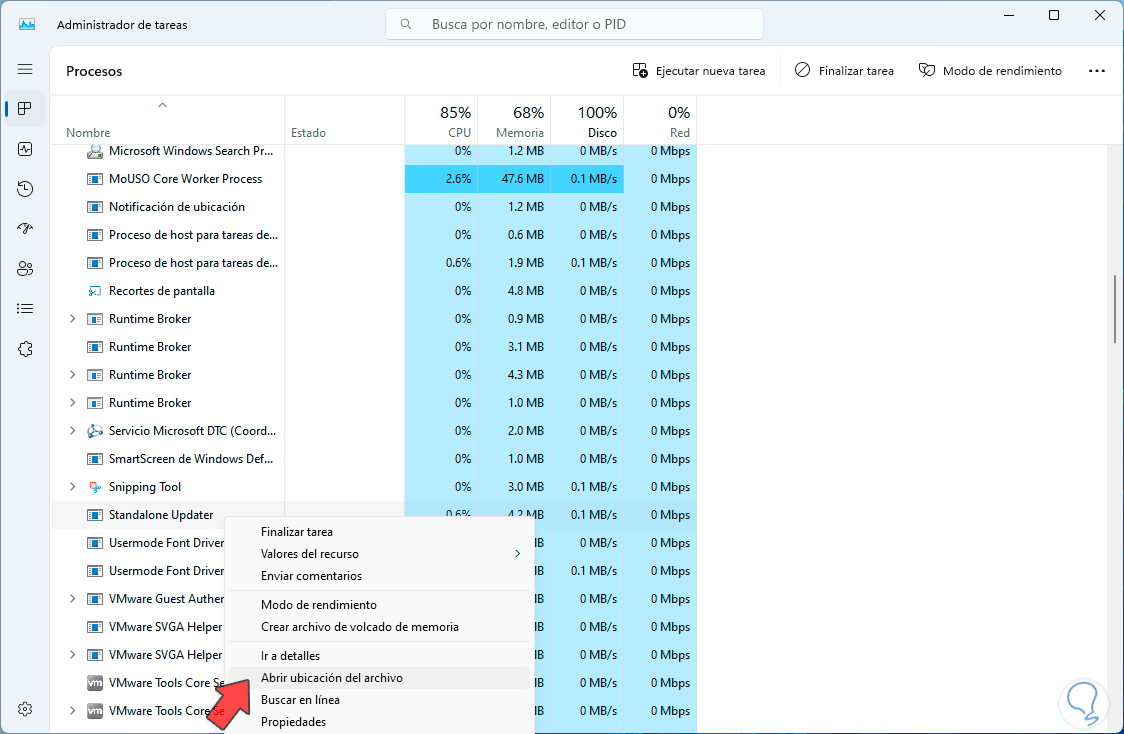Click the vertical scrollbar thumb
1124x734 pixels.
point(1115,309)
